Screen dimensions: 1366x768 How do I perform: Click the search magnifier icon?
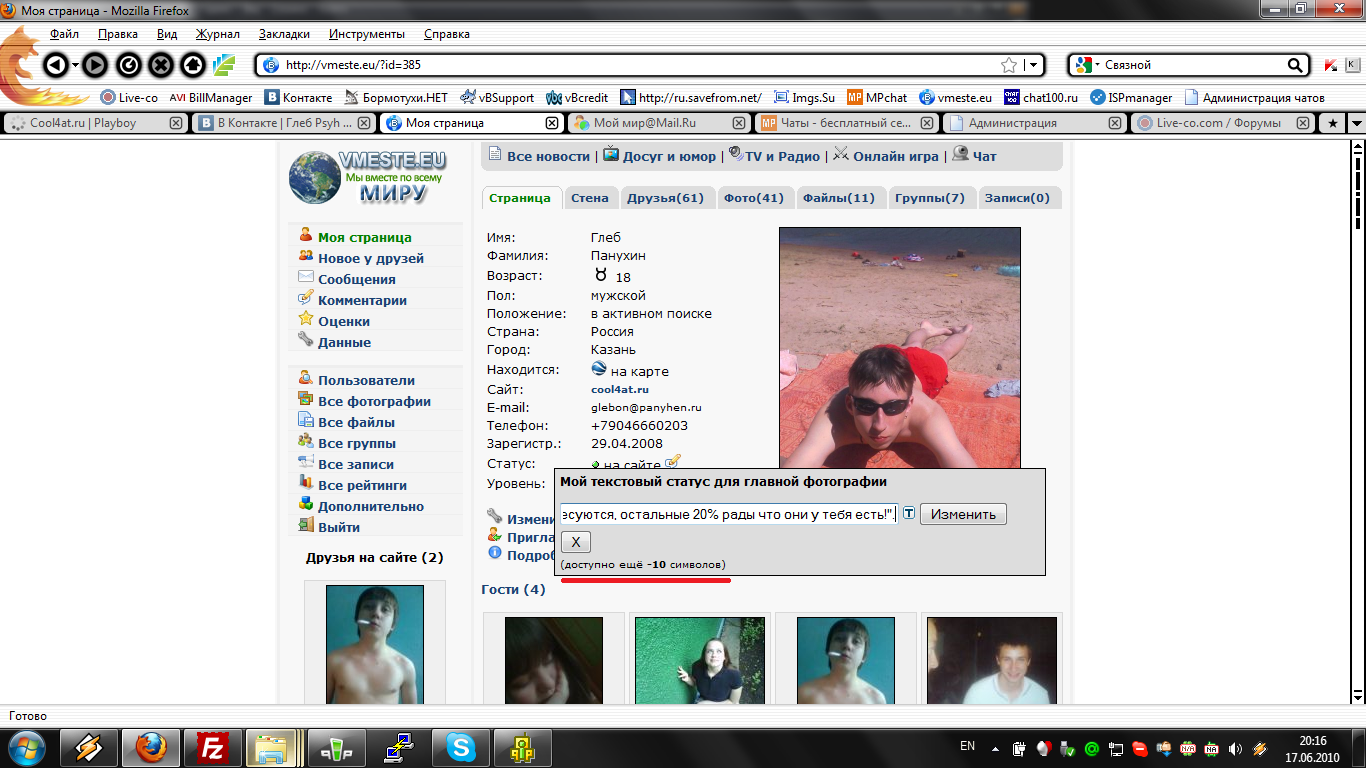pos(1296,65)
